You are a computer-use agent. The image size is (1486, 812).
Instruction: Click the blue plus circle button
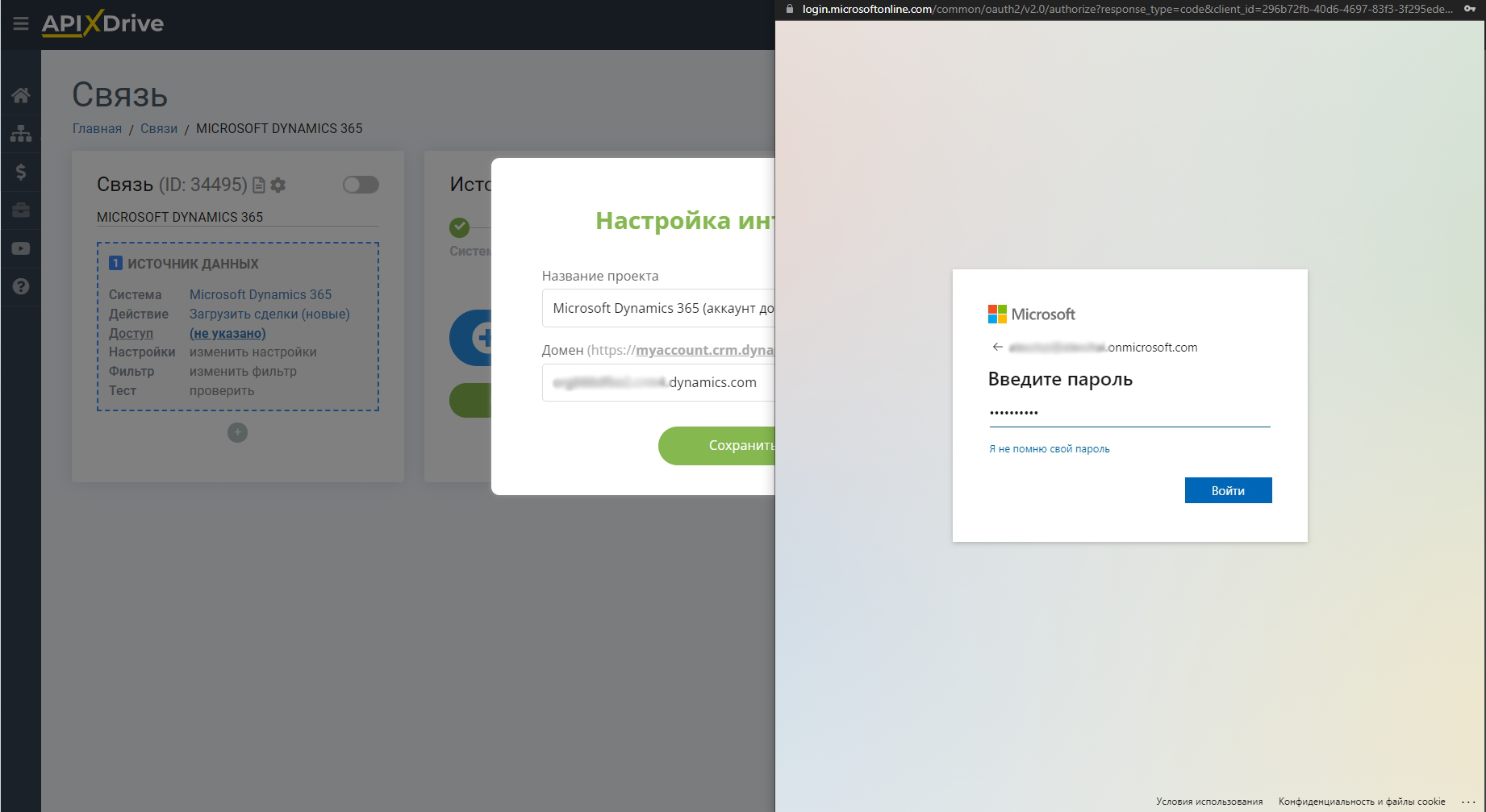(x=472, y=338)
